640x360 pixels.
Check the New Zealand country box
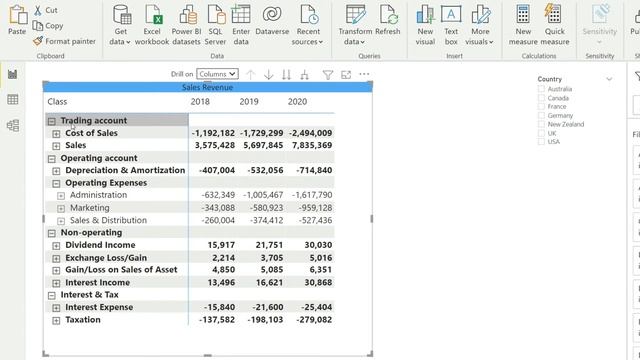541,124
